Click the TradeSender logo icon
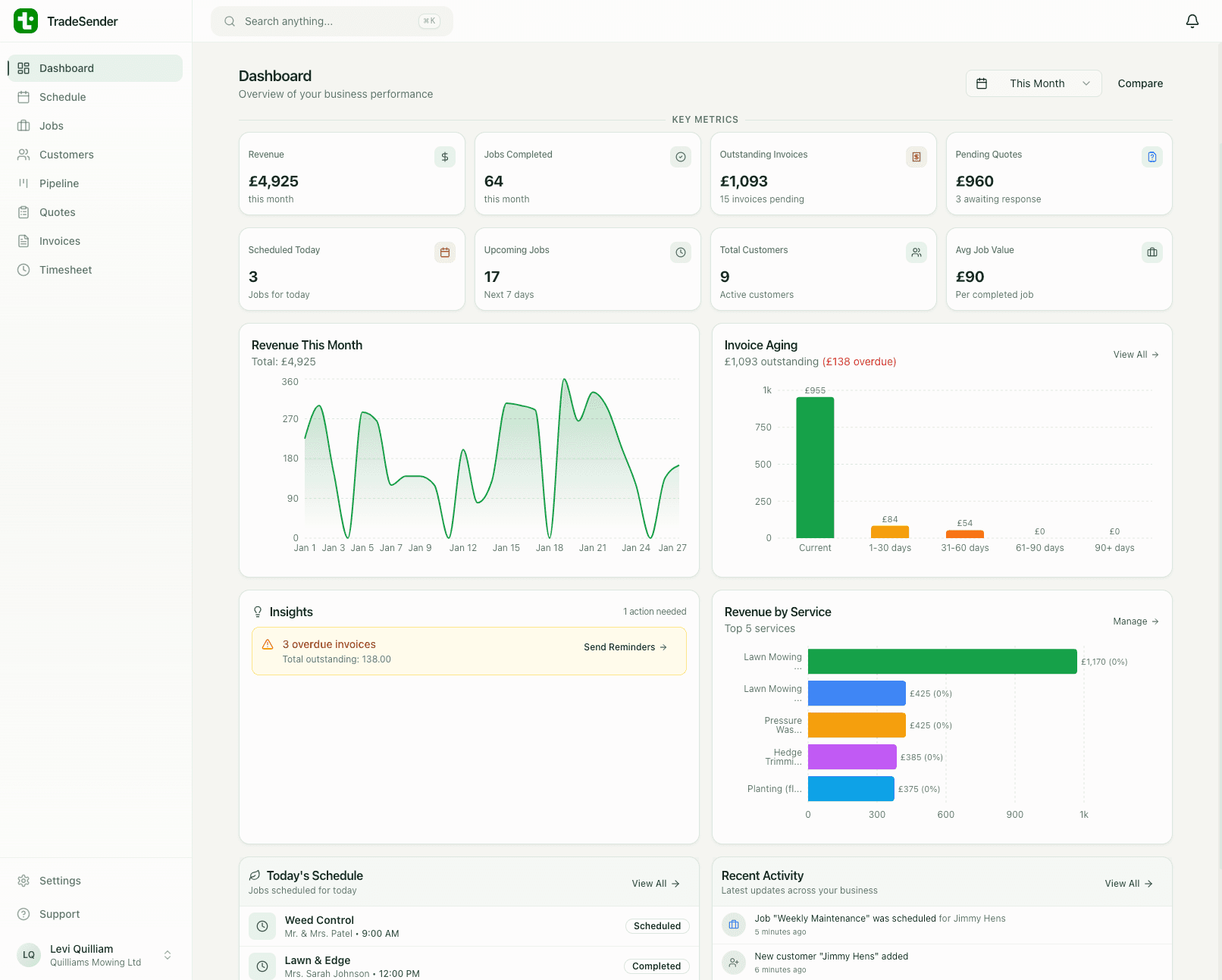The height and width of the screenshot is (980, 1222). click(26, 20)
